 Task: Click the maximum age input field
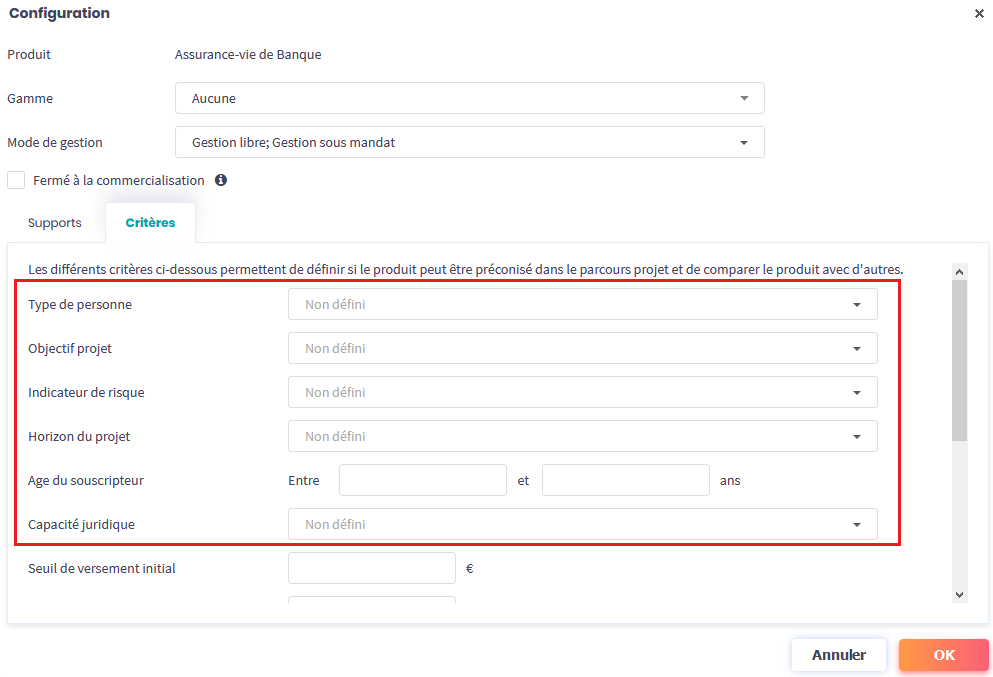(625, 481)
